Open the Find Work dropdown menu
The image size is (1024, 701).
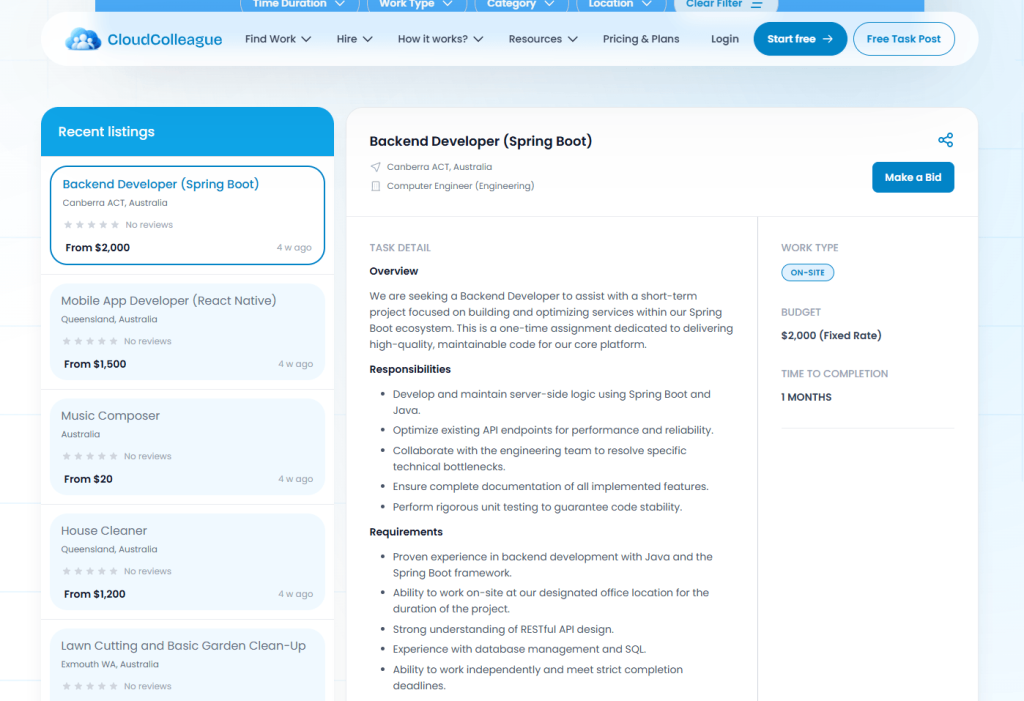pyautogui.click(x=278, y=39)
